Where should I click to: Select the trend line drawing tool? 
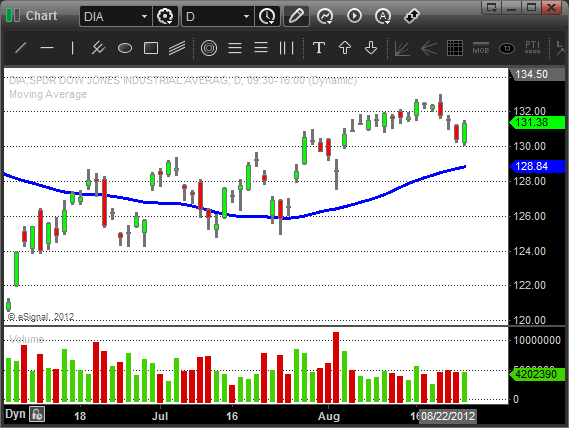[21, 48]
